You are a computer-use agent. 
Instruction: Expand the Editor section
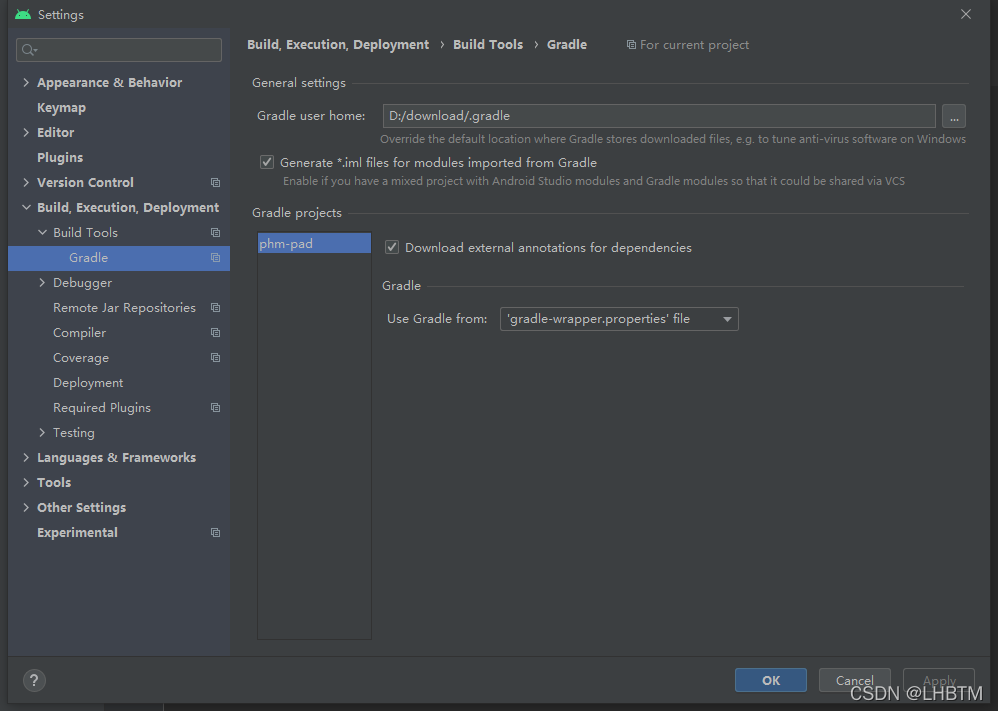click(x=26, y=132)
